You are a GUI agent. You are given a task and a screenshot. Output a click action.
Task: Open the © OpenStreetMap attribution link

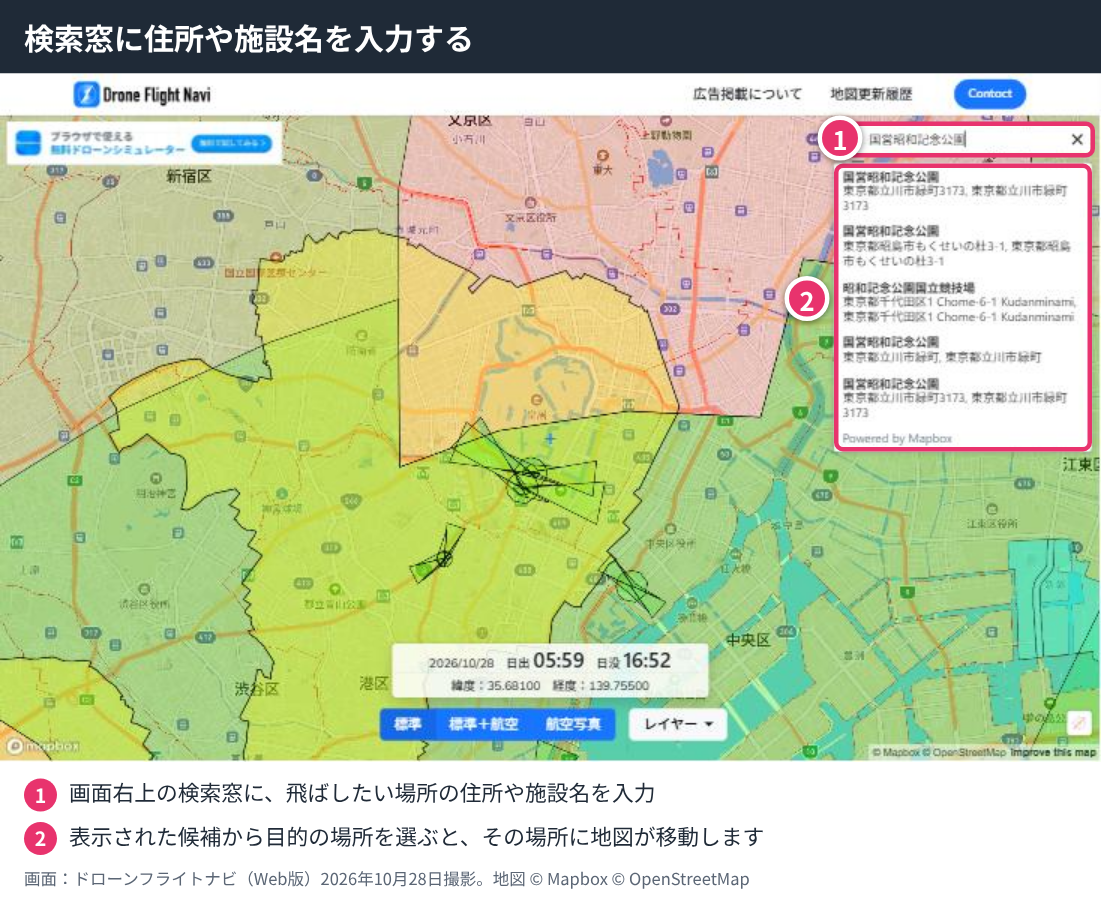point(964,752)
